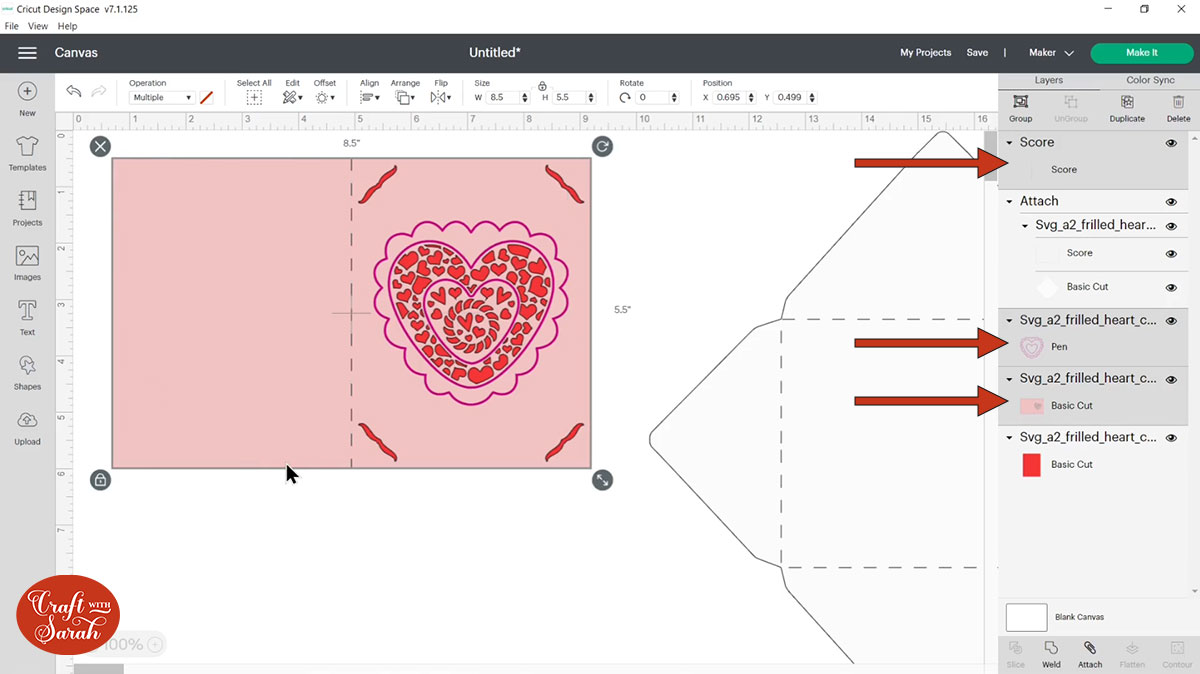Screen dimensions: 1200x674
Task: Click the Weld tool at panel bottom
Action: (x=1051, y=654)
